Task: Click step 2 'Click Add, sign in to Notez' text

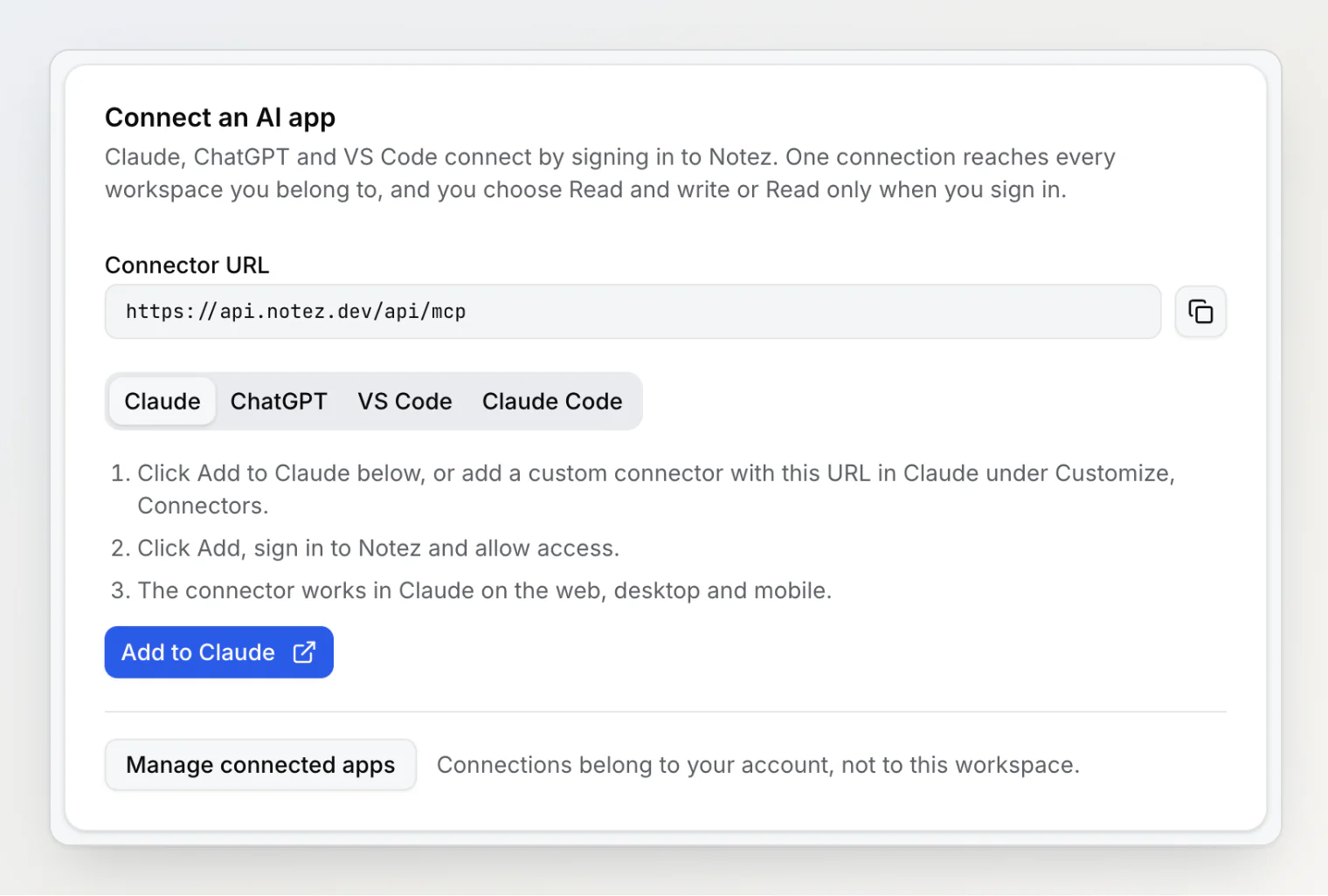Action: pyautogui.click(x=378, y=548)
